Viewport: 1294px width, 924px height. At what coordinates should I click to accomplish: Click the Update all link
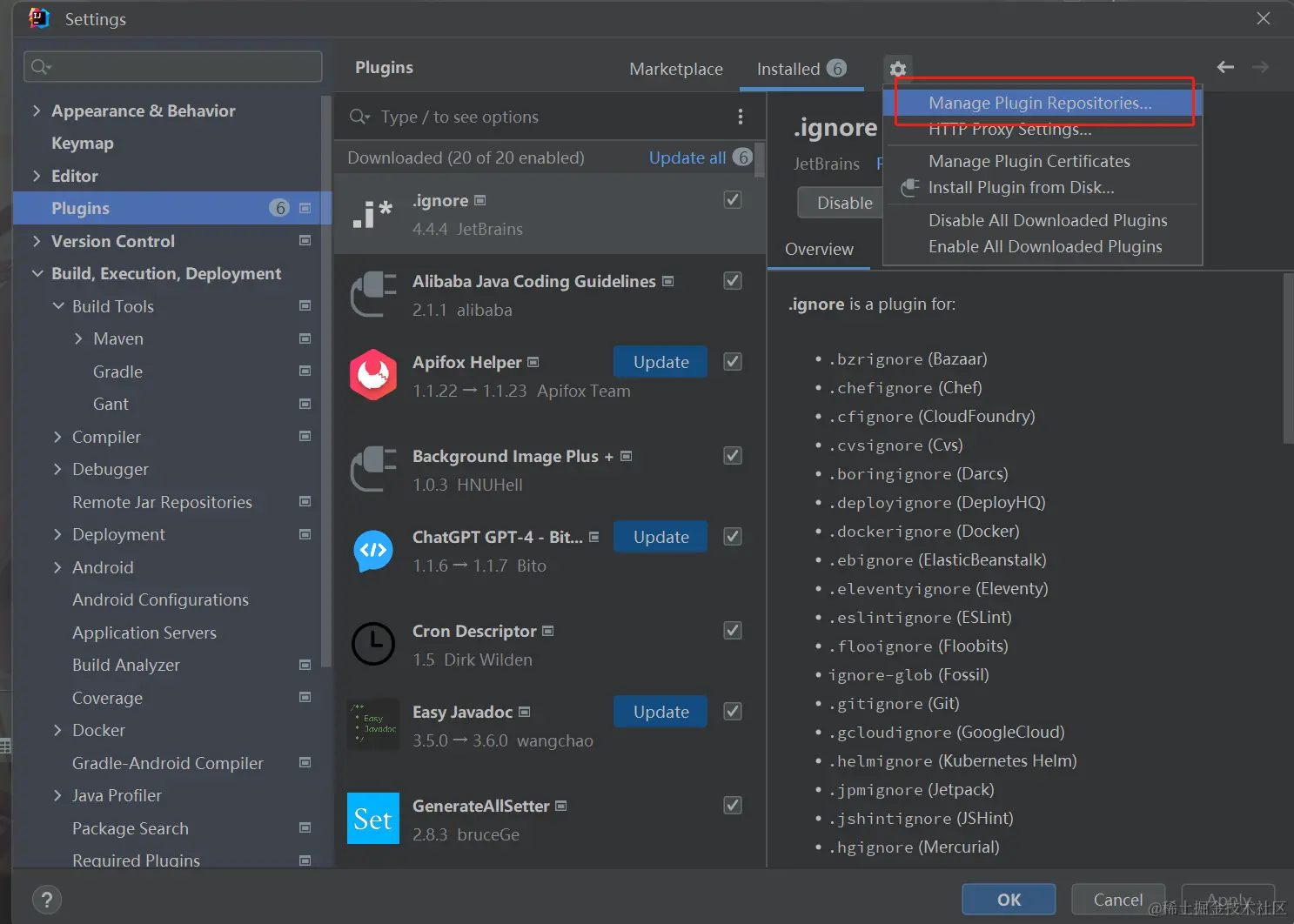click(x=687, y=157)
